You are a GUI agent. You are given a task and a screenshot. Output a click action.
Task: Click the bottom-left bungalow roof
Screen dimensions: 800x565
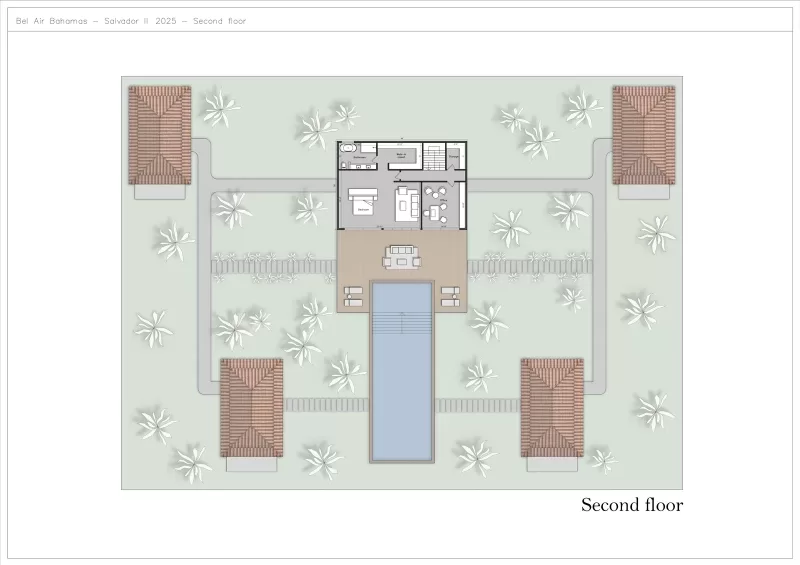252,407
